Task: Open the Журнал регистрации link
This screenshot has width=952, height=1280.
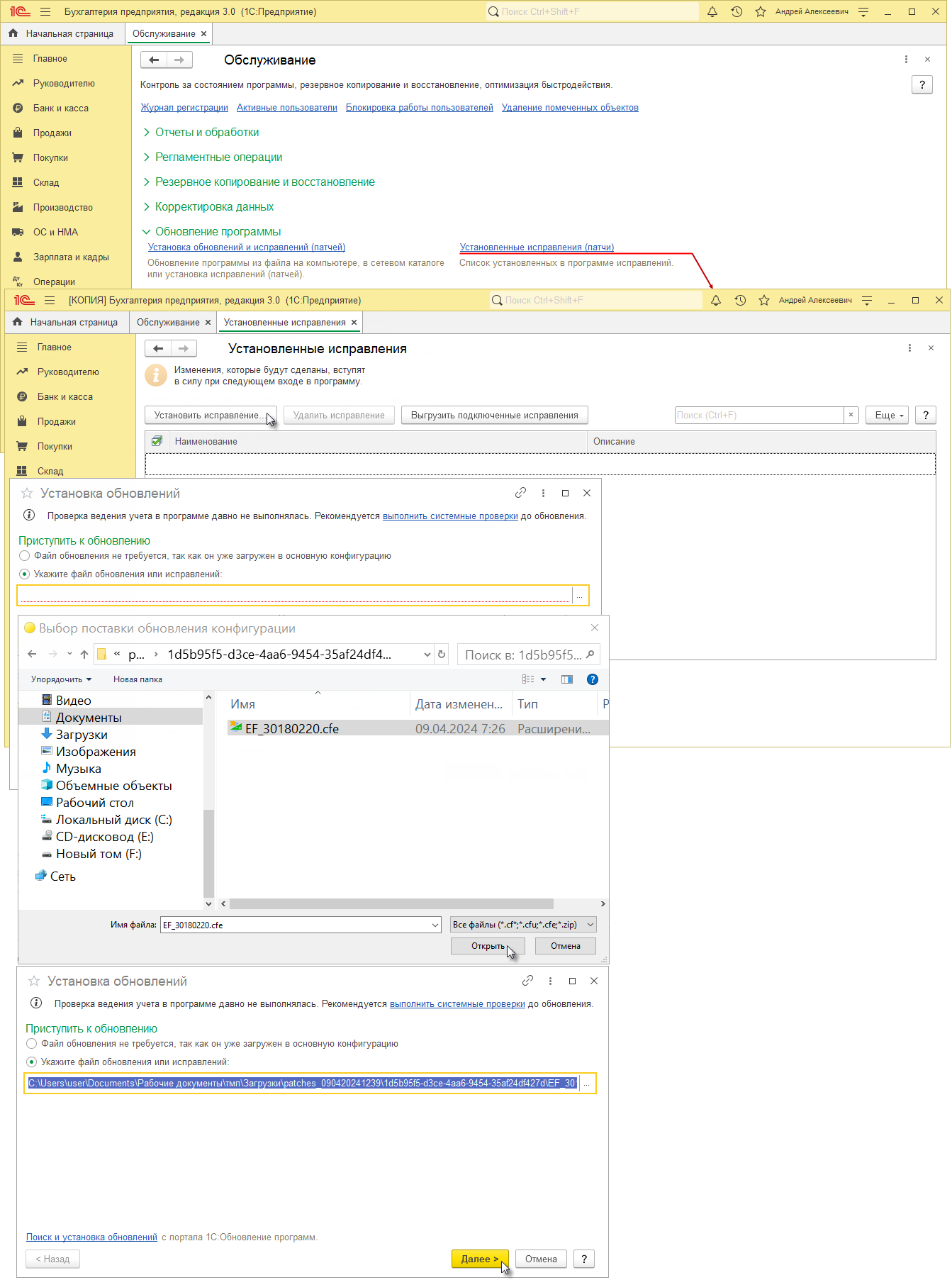Action: [x=184, y=108]
